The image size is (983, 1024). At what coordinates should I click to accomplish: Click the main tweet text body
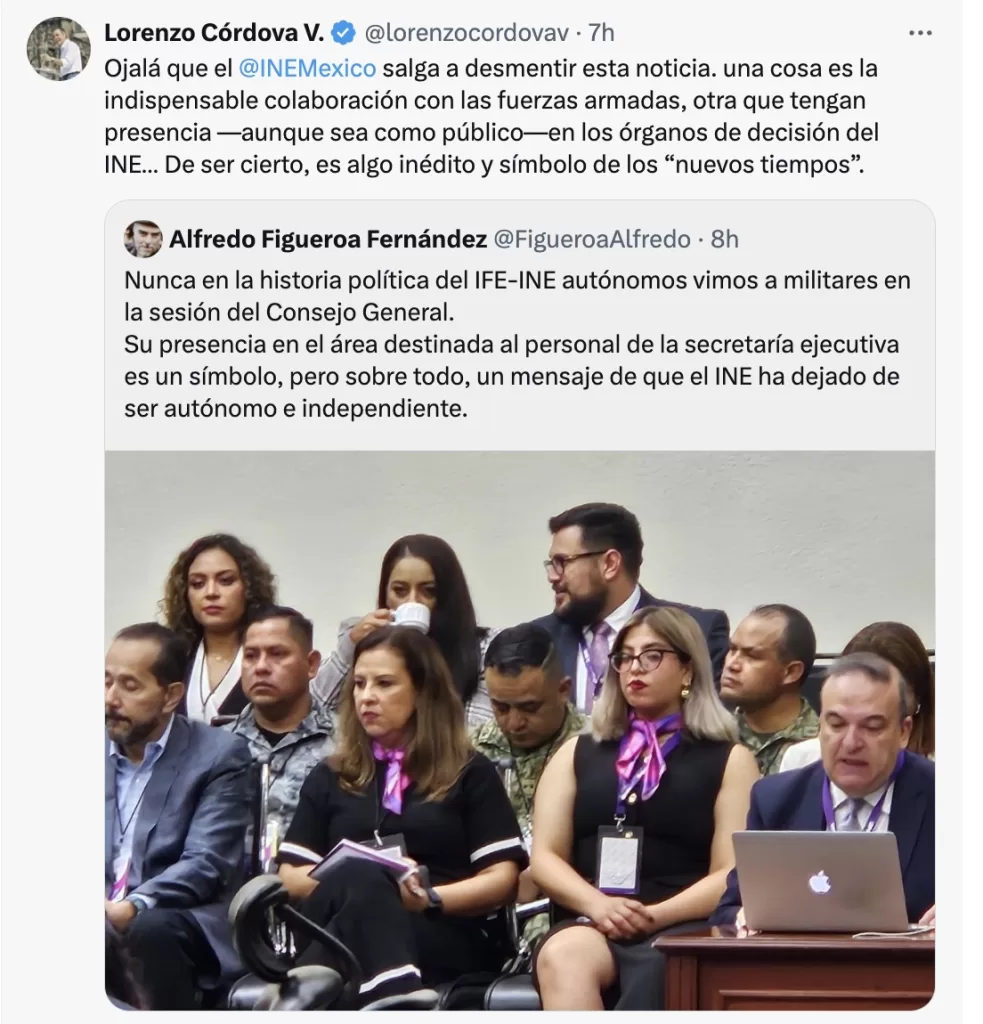pyautogui.click(x=491, y=116)
